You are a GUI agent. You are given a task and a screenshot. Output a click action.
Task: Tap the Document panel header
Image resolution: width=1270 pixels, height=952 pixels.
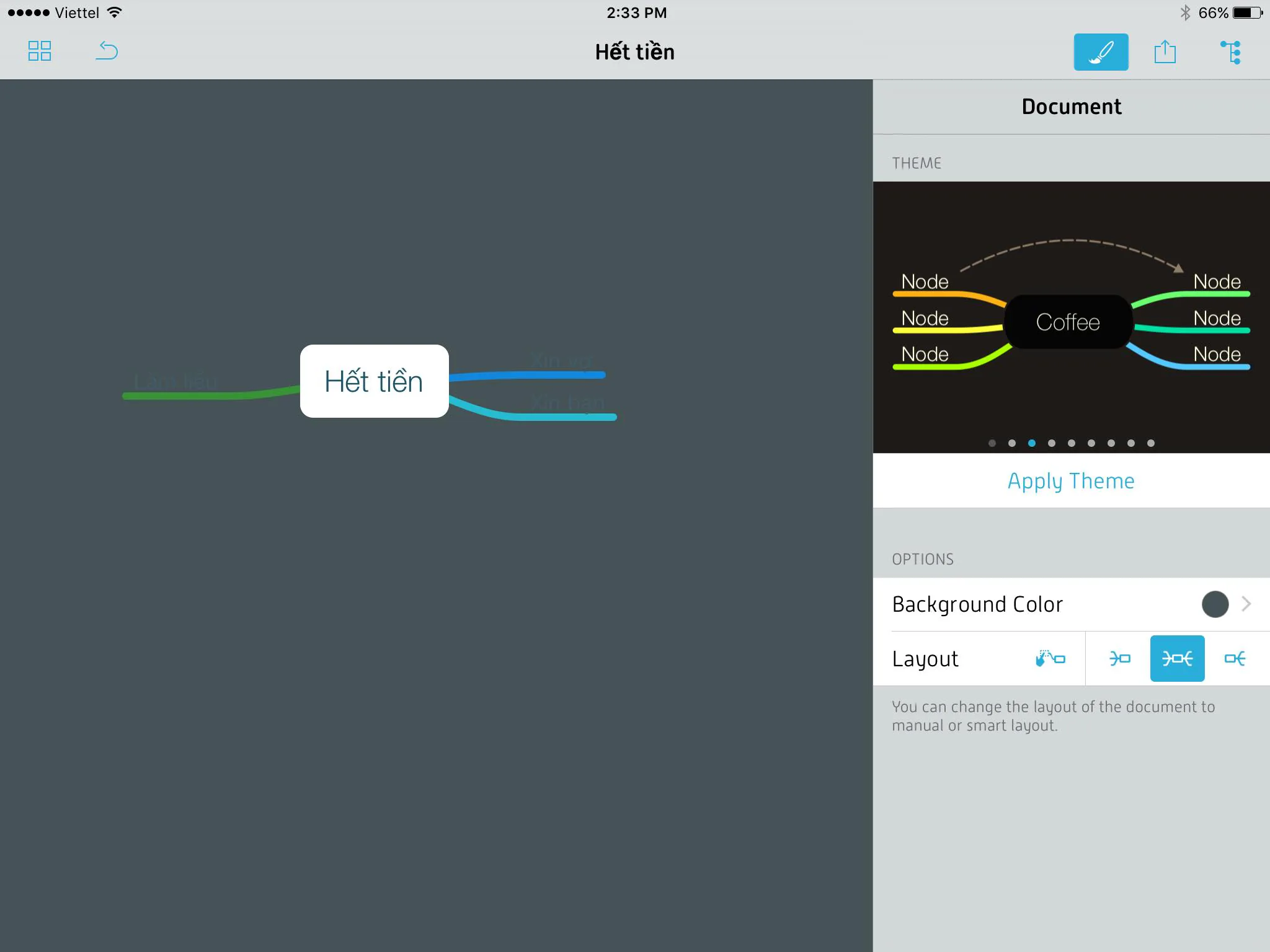point(1071,107)
